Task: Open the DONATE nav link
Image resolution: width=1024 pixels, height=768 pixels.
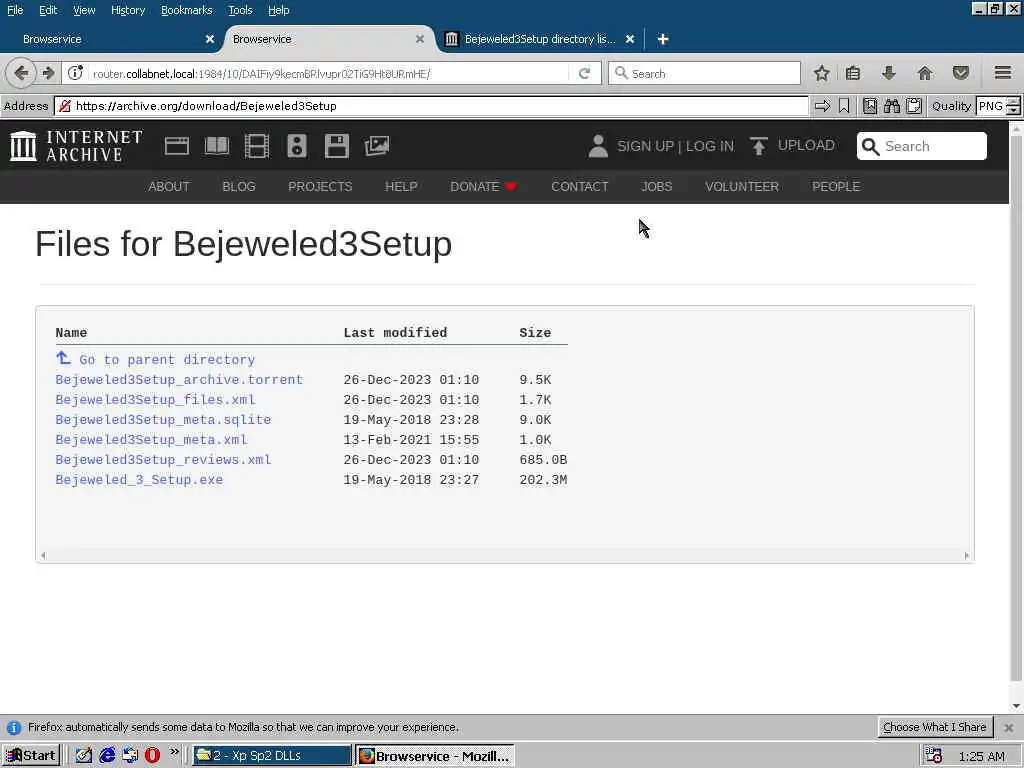Action: tap(483, 187)
